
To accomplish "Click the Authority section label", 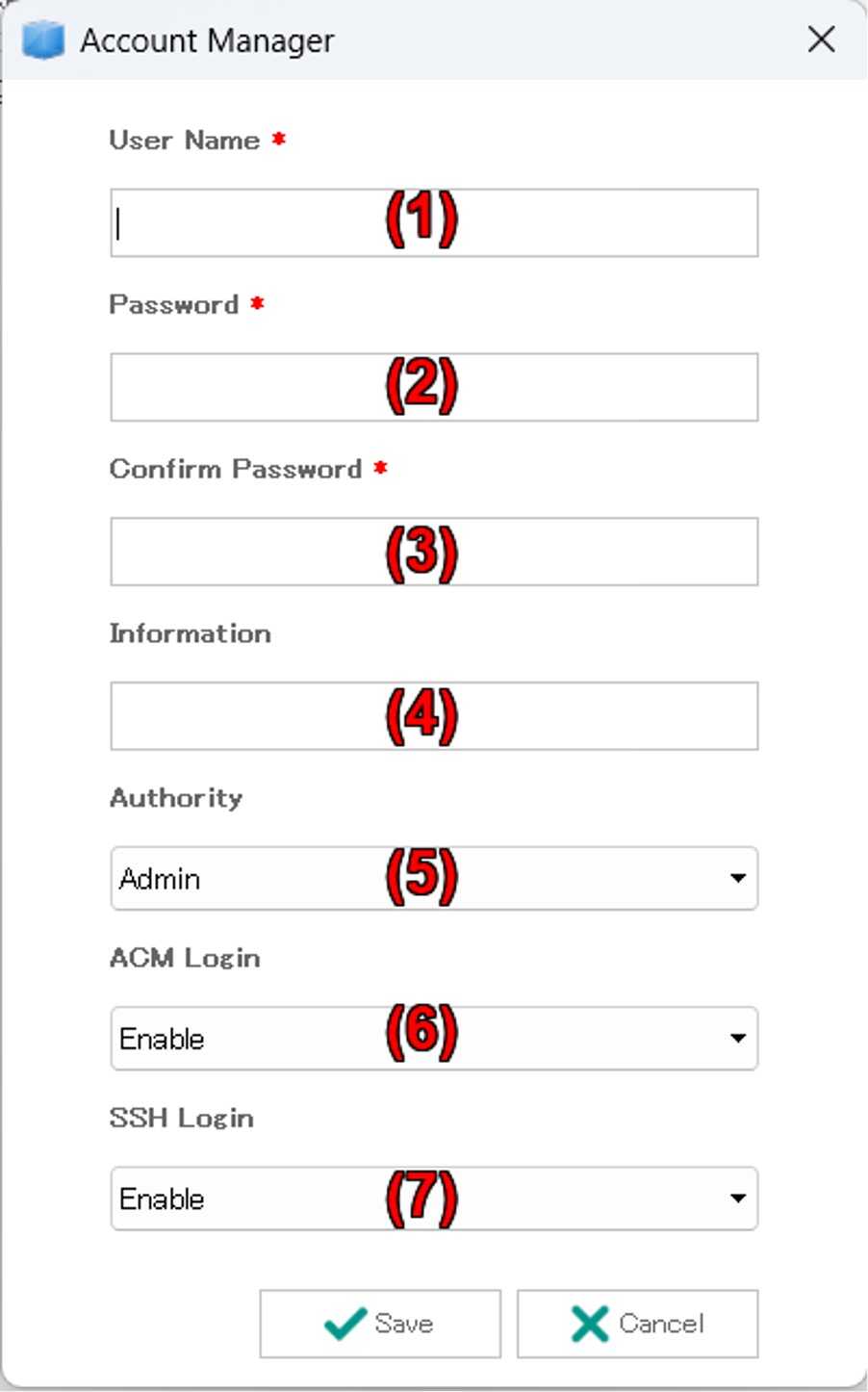I will pos(175,796).
